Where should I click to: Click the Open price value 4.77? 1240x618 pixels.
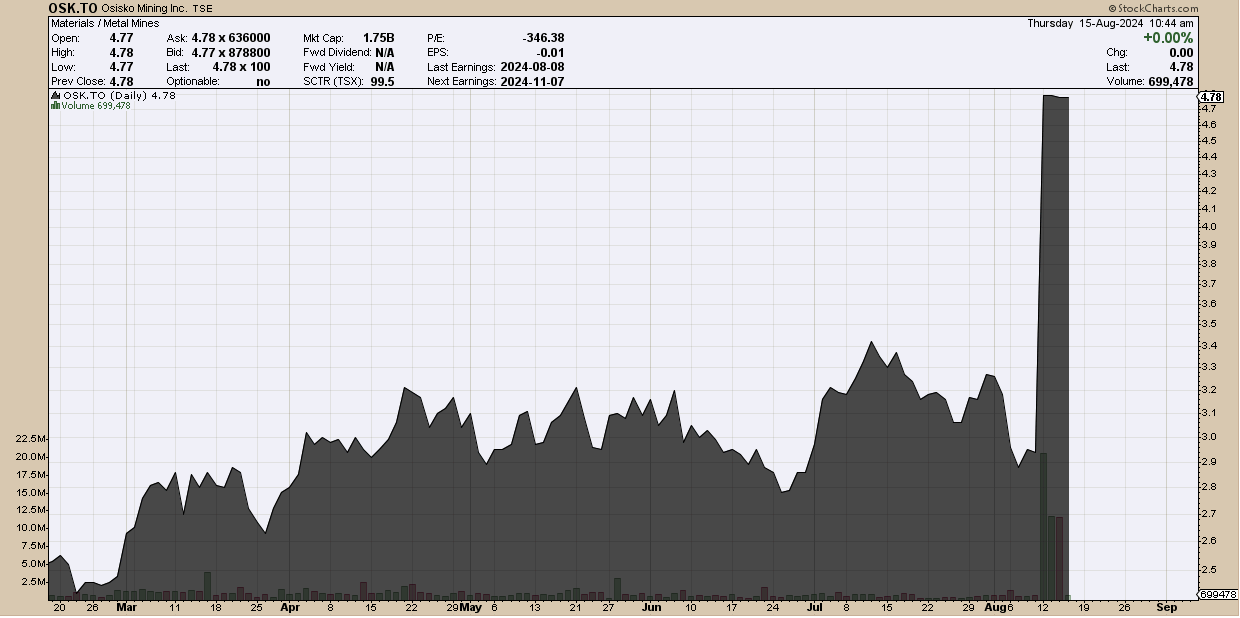point(121,38)
